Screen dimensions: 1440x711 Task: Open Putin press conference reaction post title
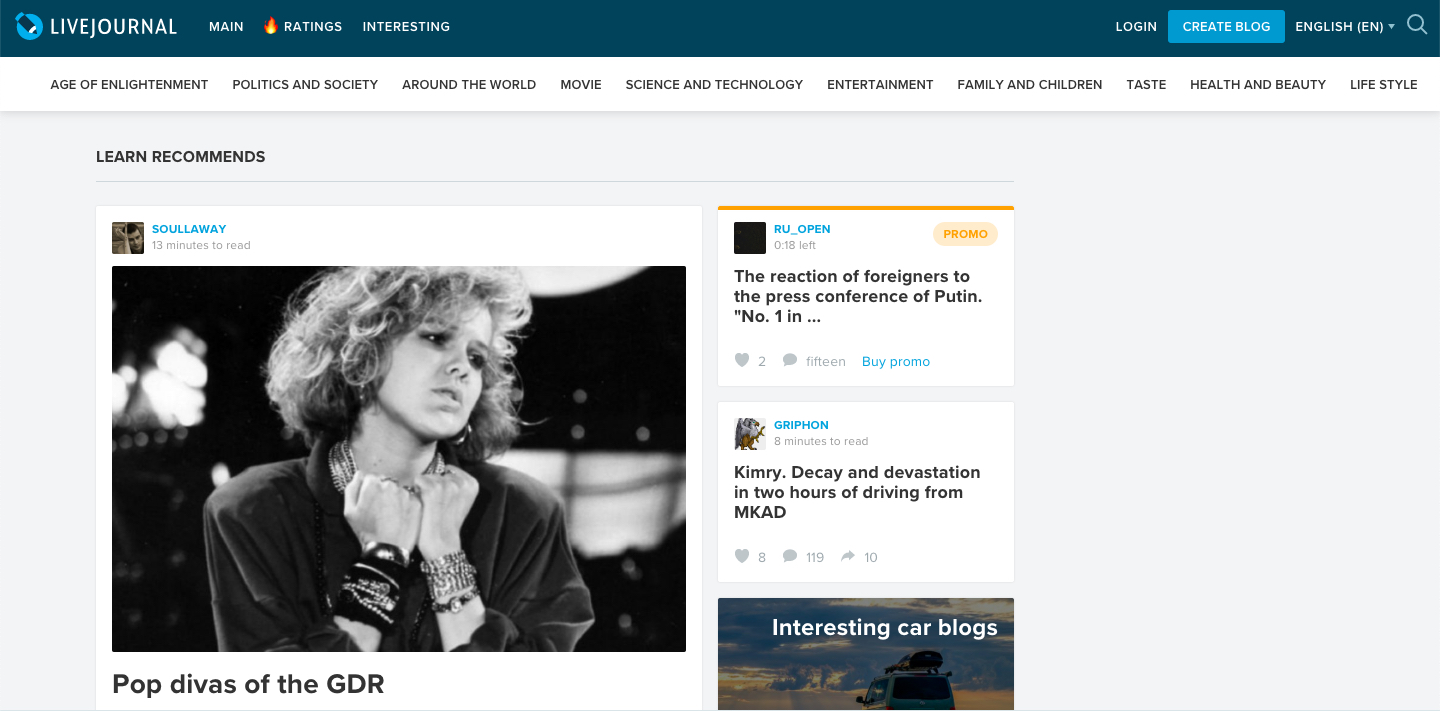[858, 296]
